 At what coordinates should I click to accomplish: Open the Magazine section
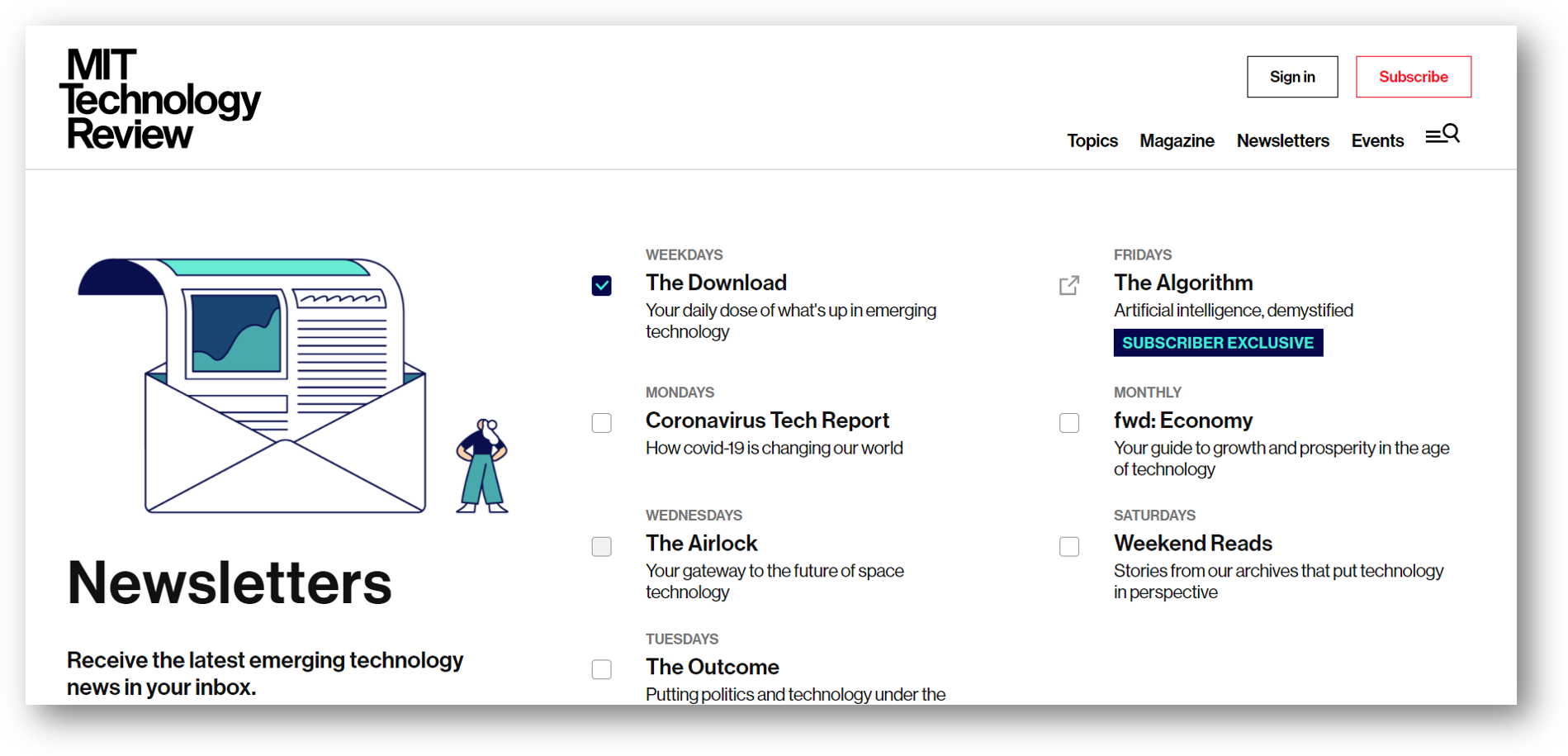[x=1177, y=140]
